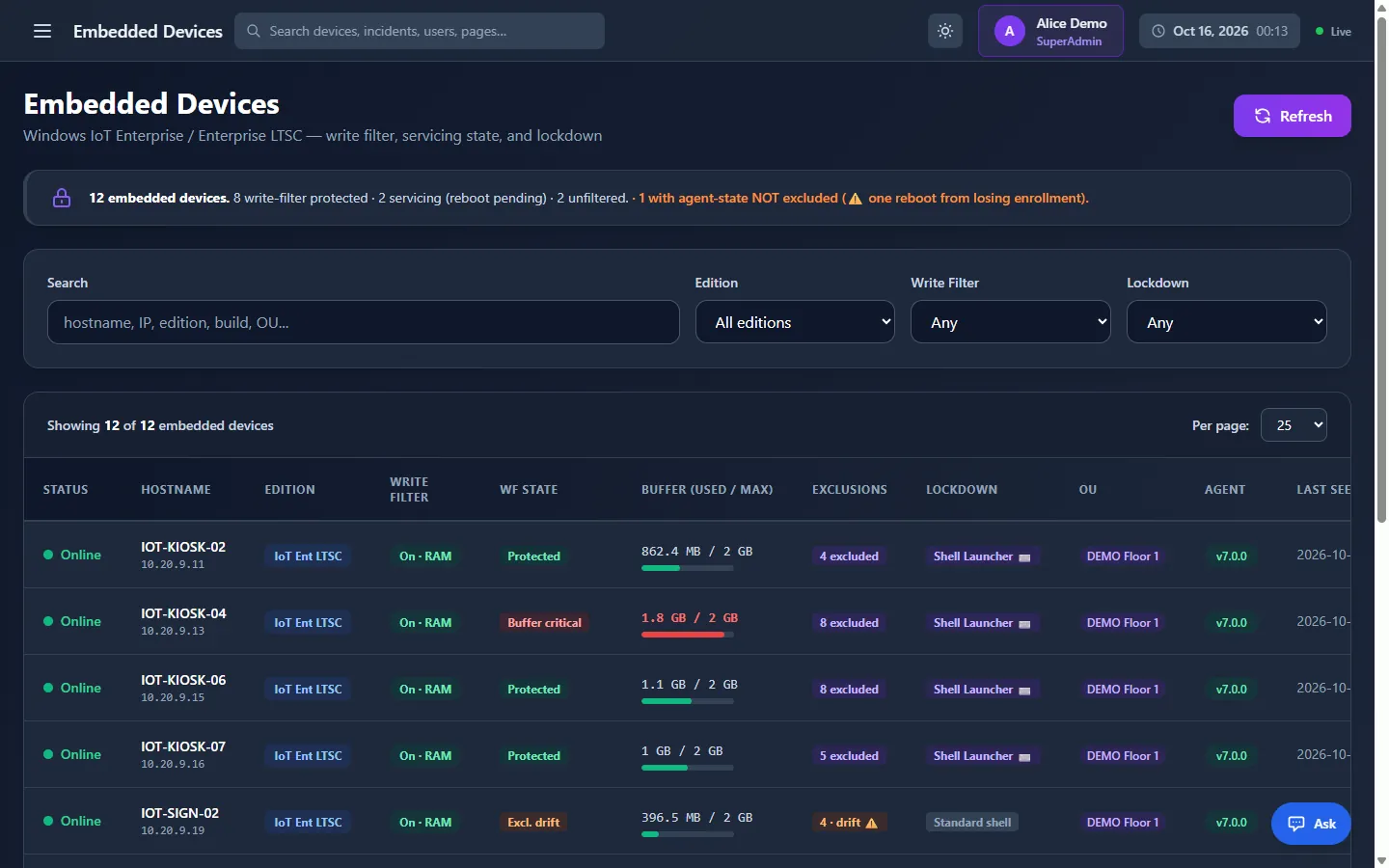Open the Alice Demo SuperAdmin user menu
The height and width of the screenshot is (868, 1389).
1050,31
